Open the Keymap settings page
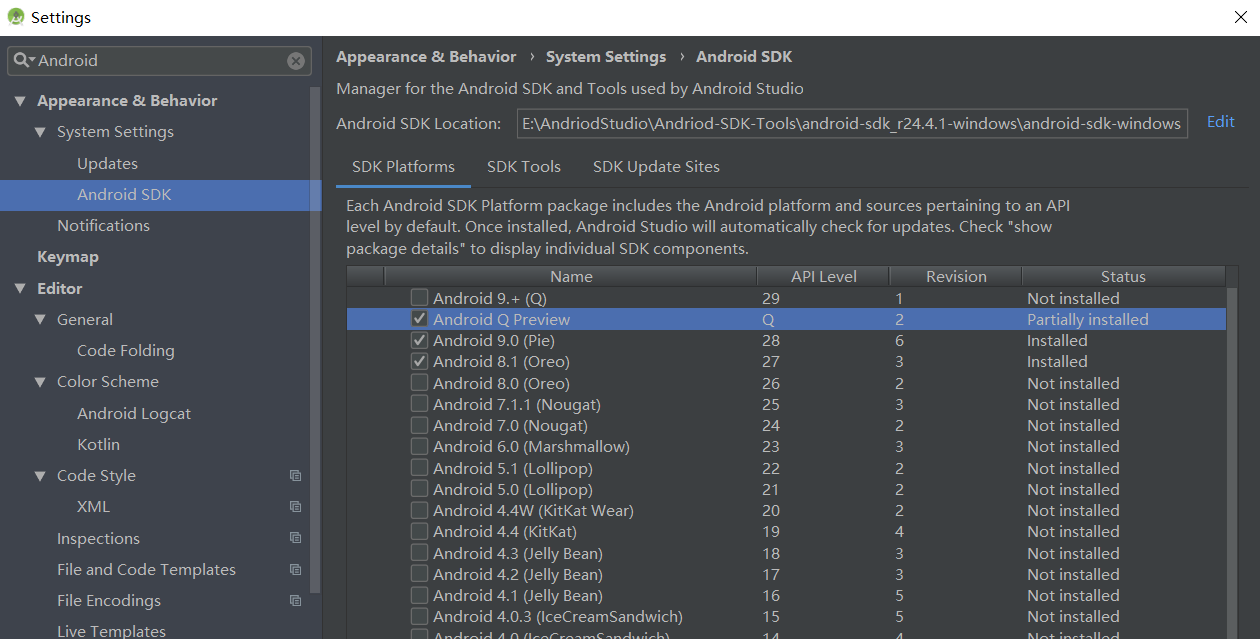 [x=68, y=257]
